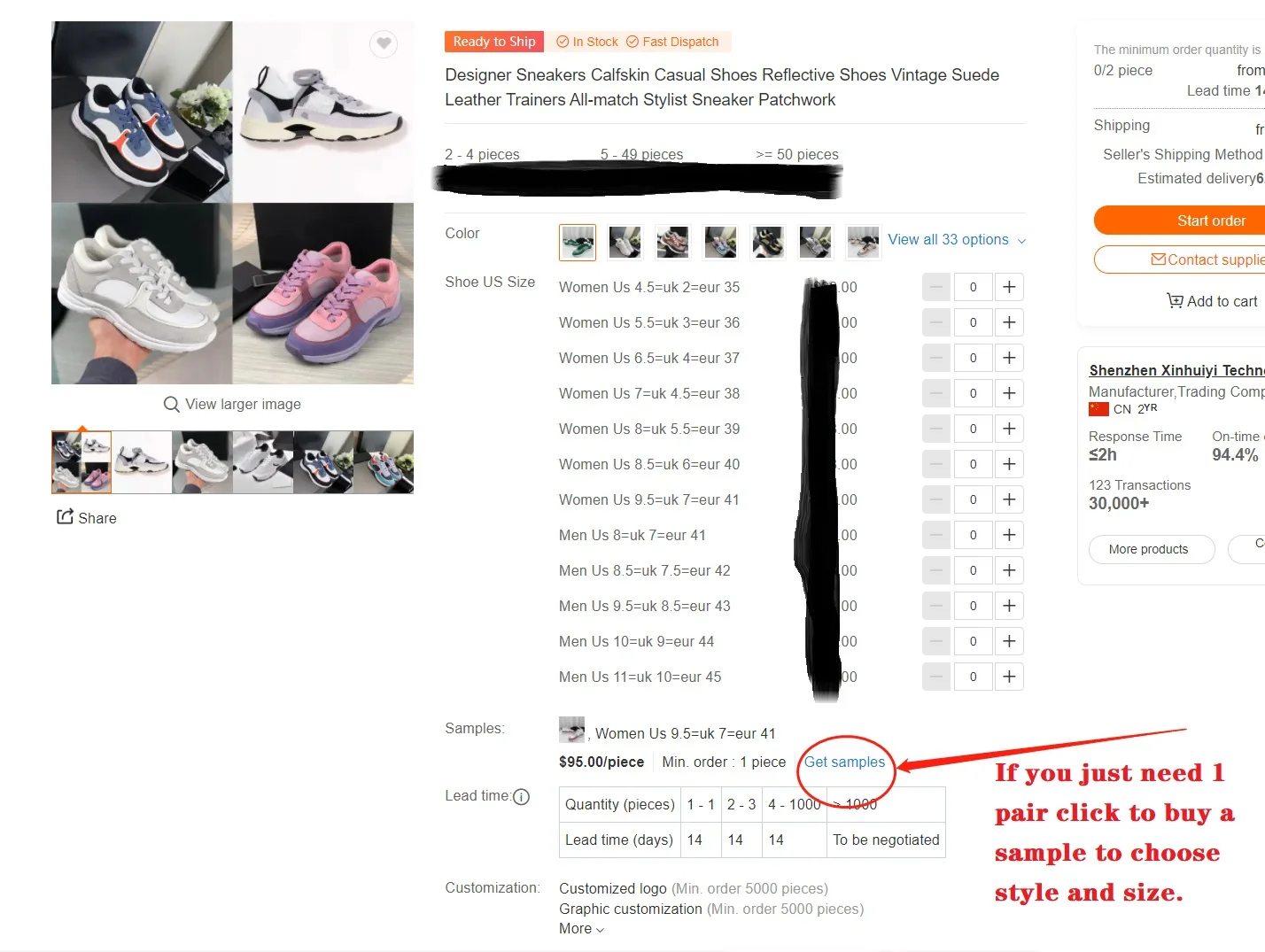The image size is (1265, 952).
Task: Expand the More customization options
Action: (x=581, y=929)
